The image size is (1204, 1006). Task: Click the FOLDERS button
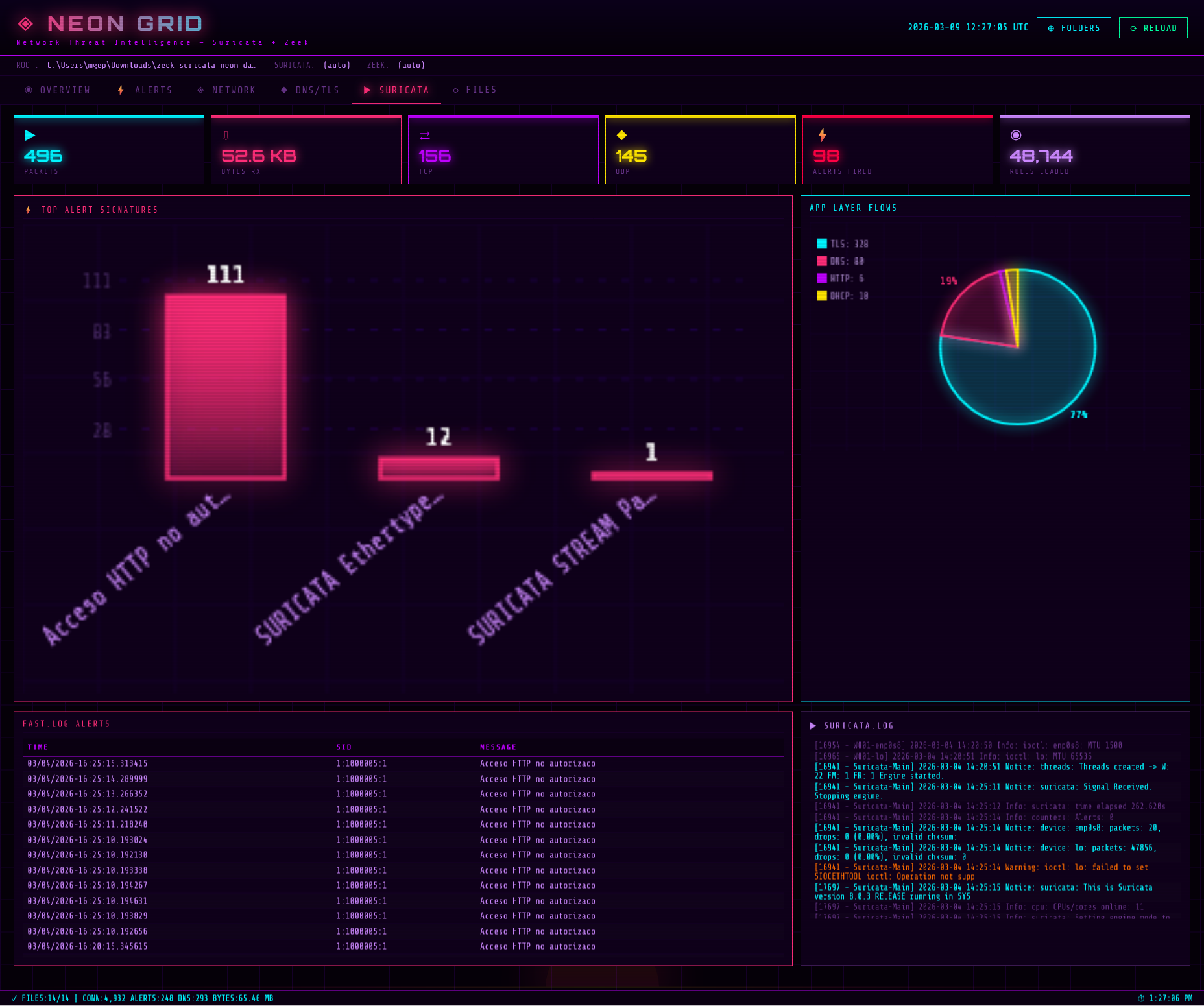point(1074,27)
